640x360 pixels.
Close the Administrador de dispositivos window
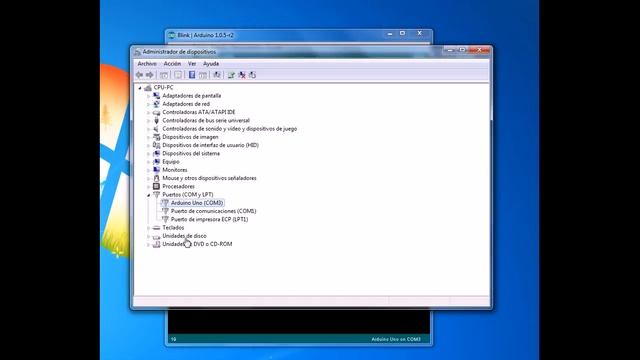(480, 50)
